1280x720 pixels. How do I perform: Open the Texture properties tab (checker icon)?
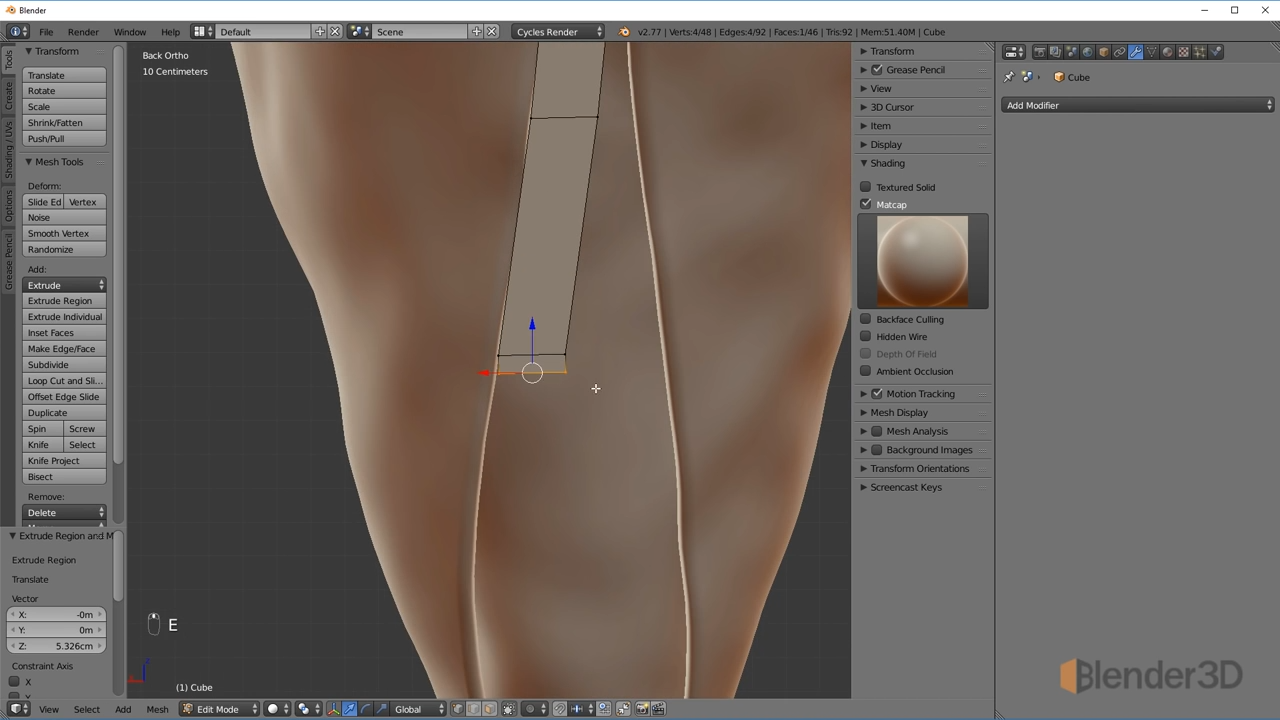click(1183, 52)
